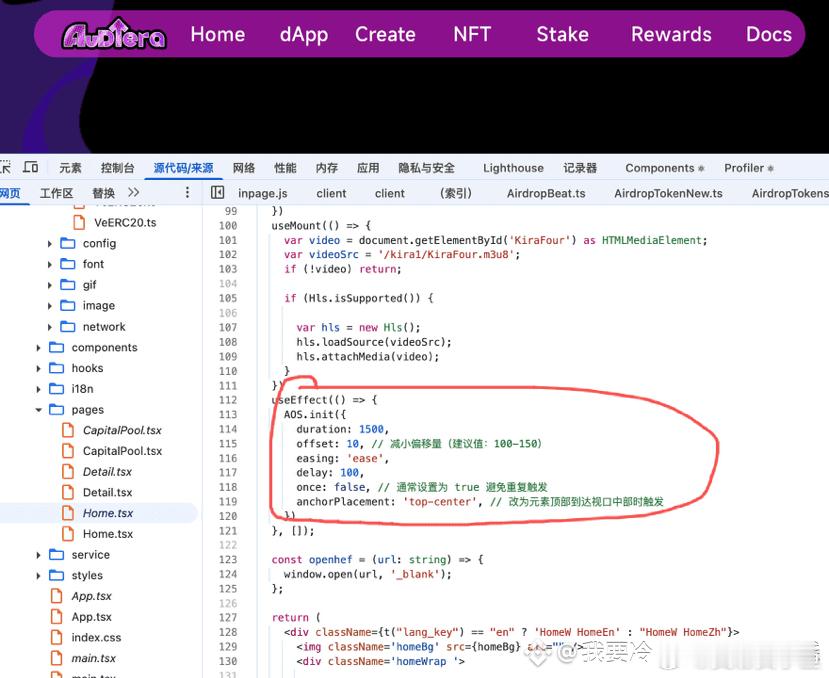Select the 网页 sidebar tab
This screenshot has height=678, width=829.
(10, 193)
